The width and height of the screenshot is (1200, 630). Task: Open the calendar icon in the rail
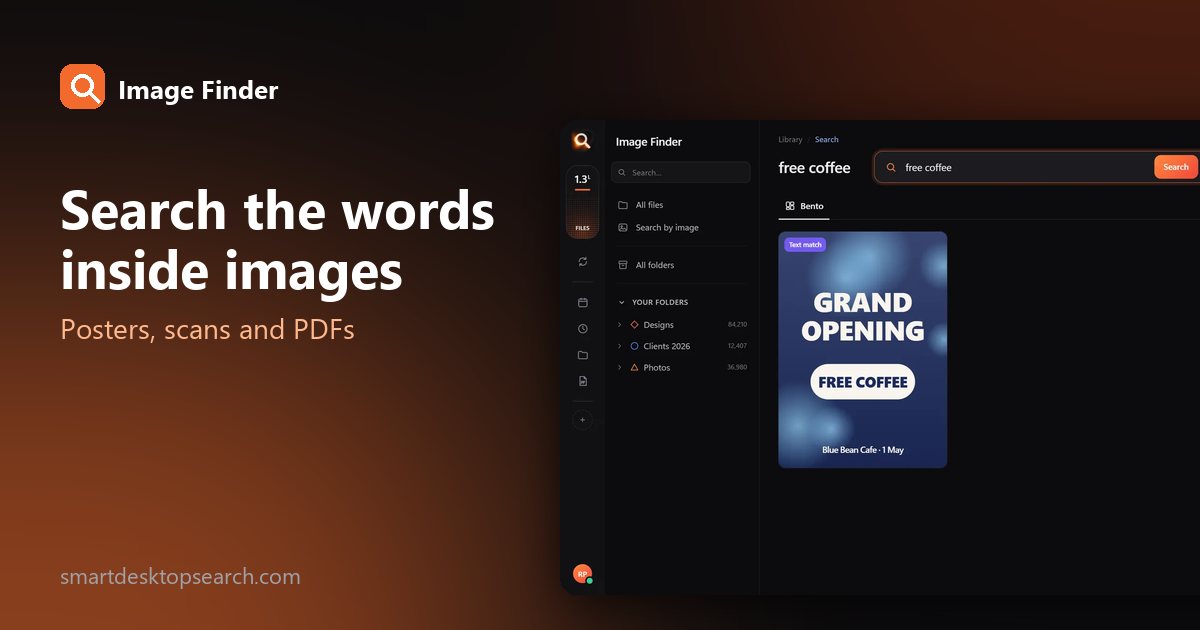(583, 302)
